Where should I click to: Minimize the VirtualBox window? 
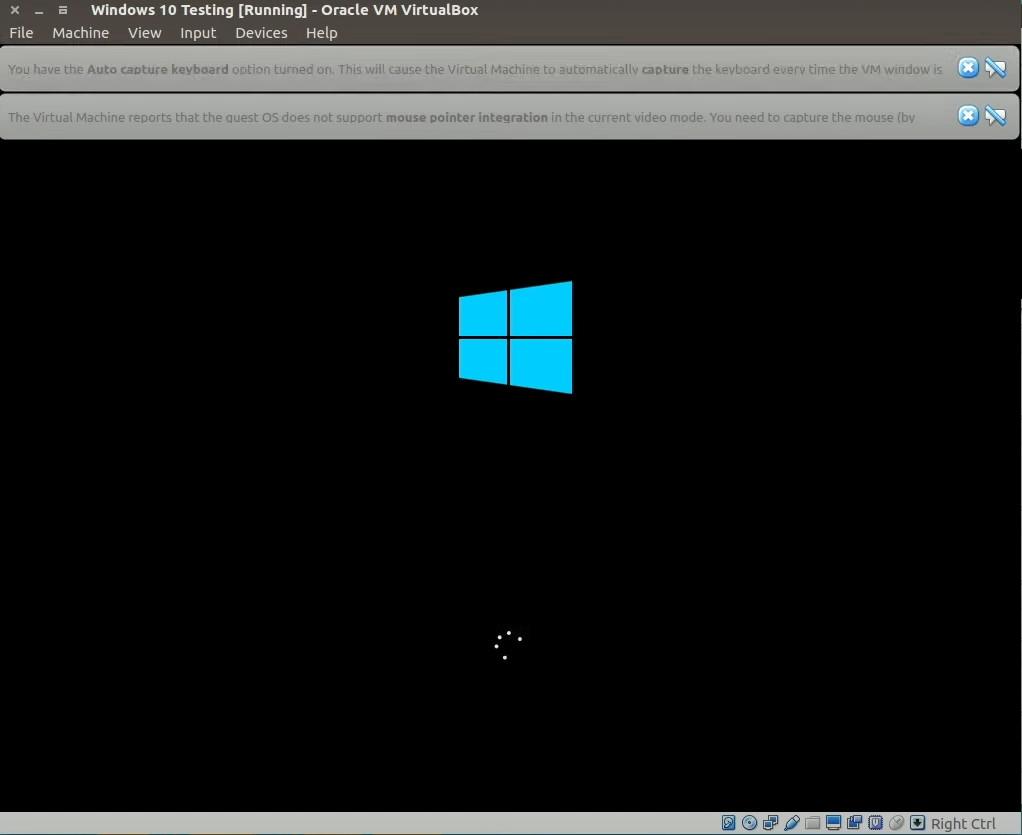[39, 10]
